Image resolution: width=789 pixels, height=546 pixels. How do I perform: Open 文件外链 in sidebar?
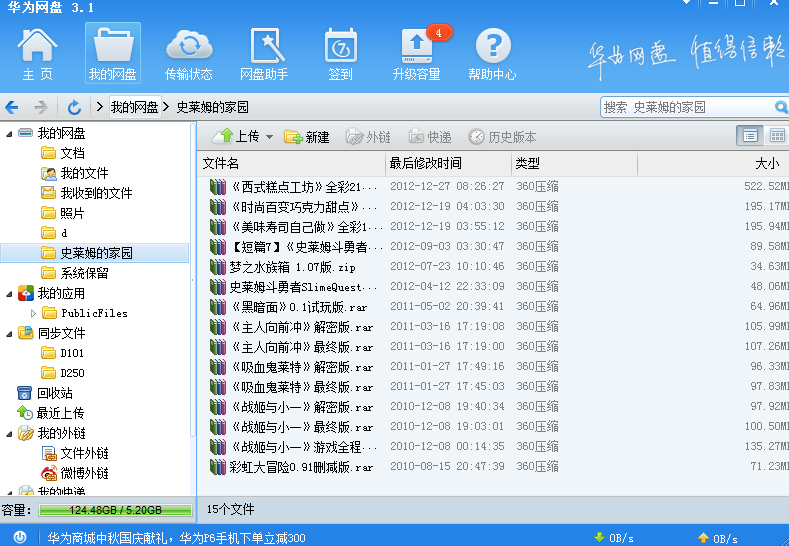tap(75, 453)
